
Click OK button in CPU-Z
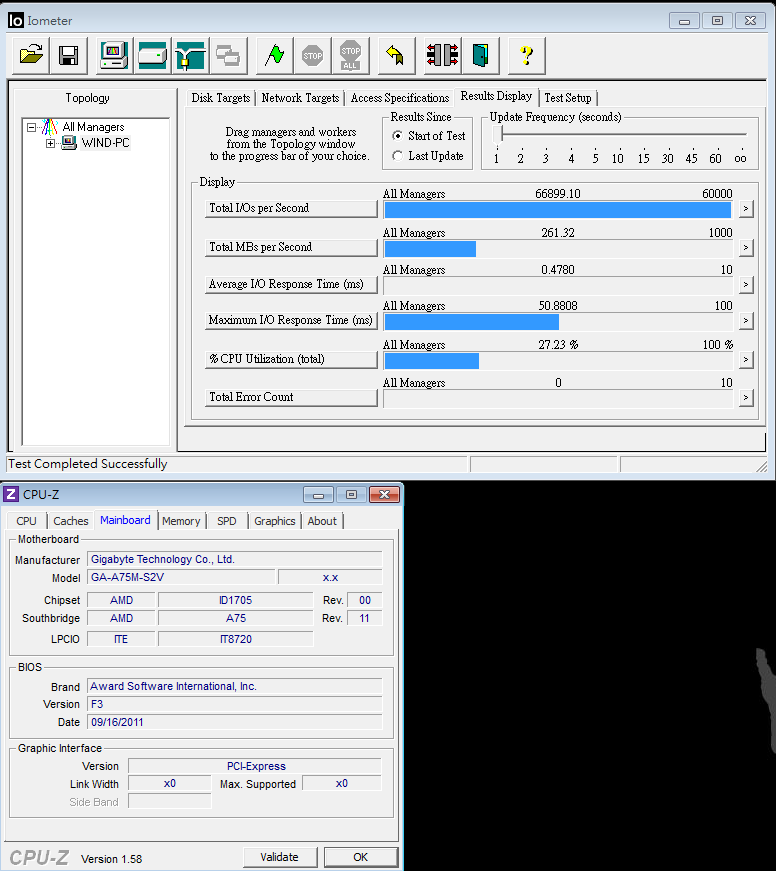tap(361, 857)
